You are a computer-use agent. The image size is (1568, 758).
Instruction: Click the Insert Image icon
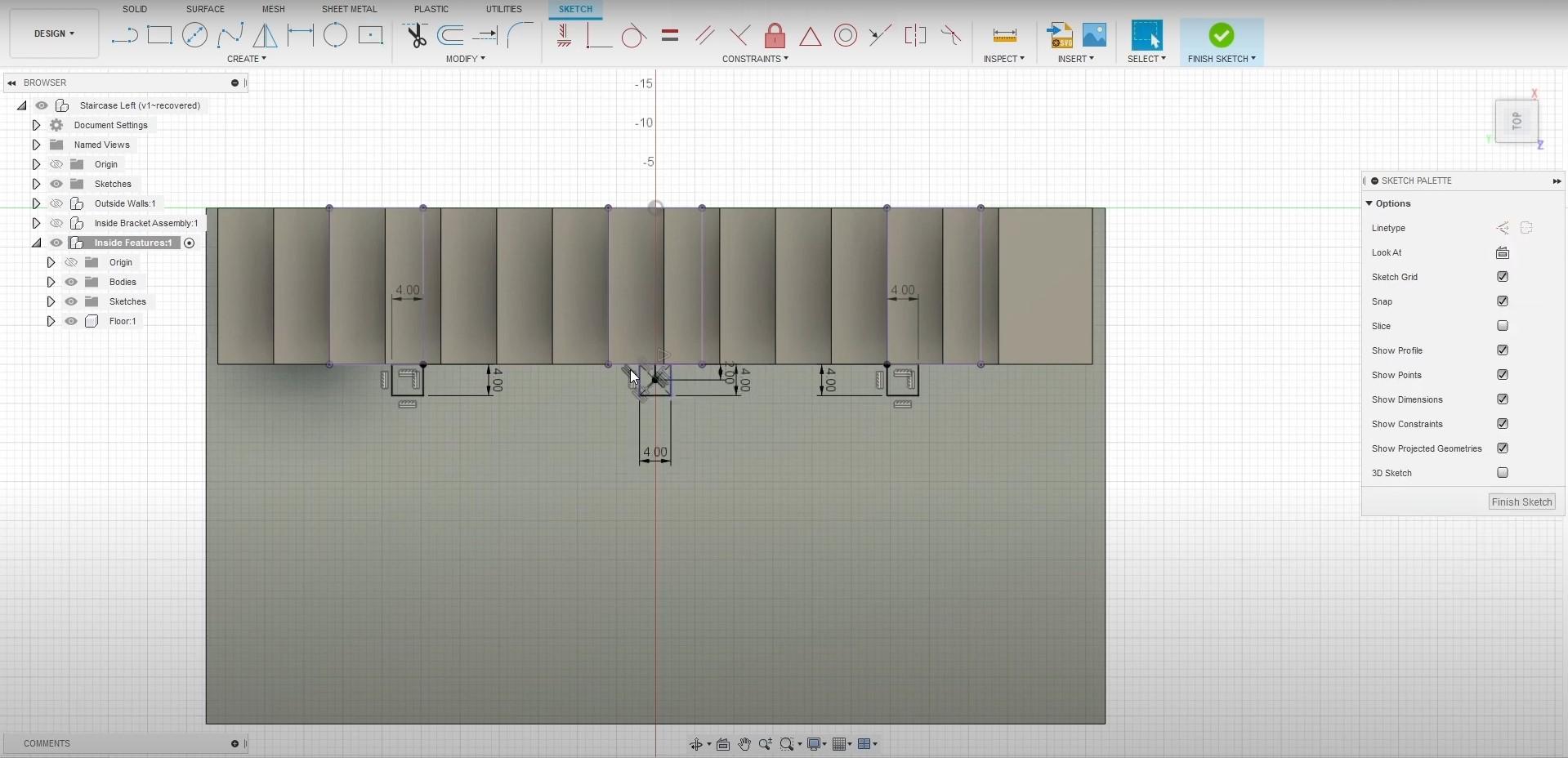(1094, 35)
